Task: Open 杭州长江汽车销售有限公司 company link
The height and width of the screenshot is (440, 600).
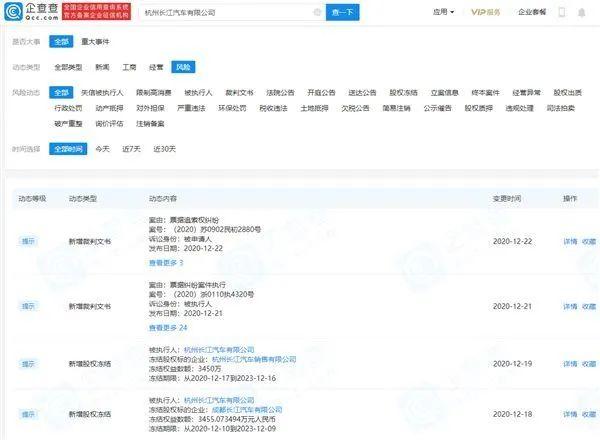Action: (x=254, y=359)
